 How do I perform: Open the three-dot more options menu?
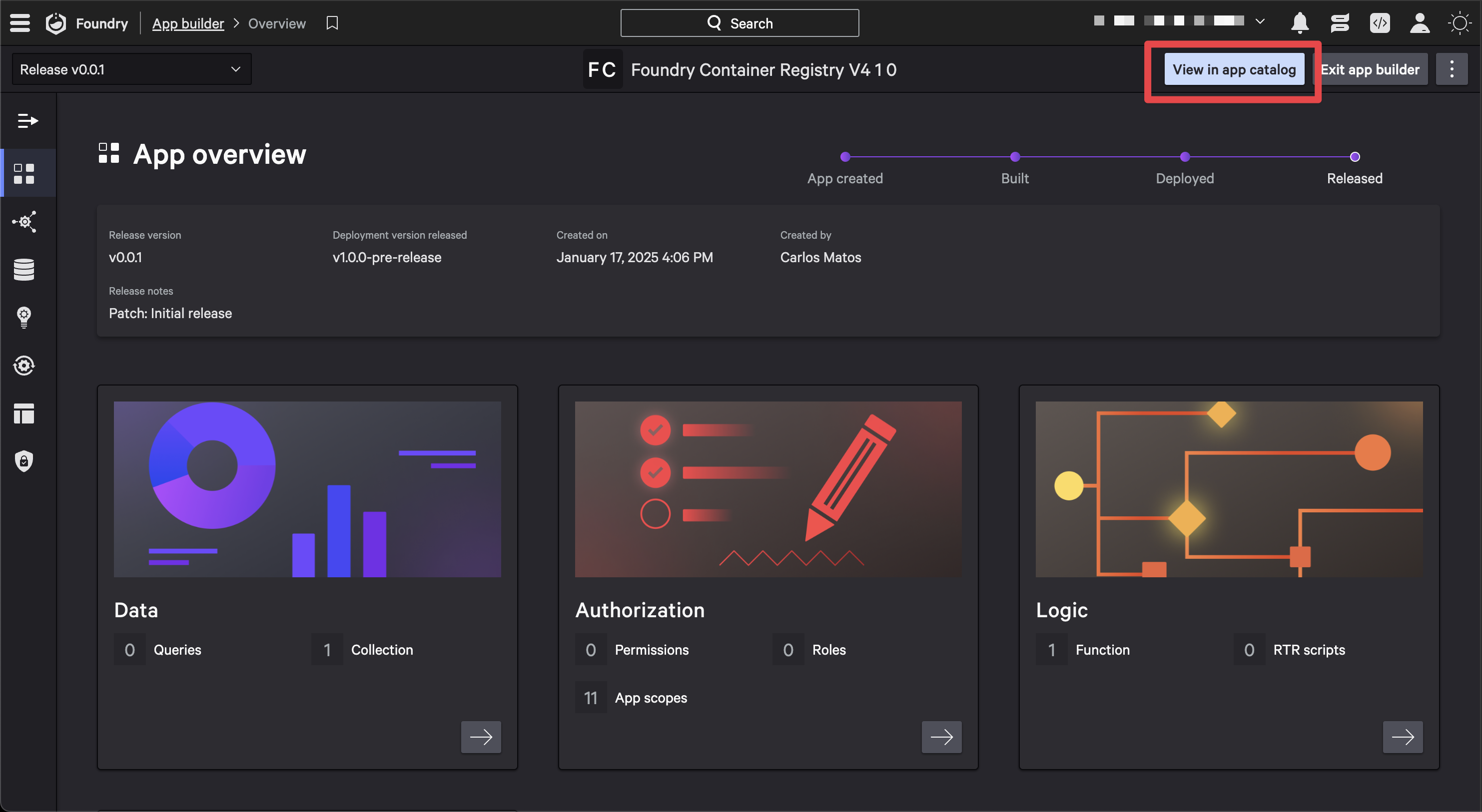click(1452, 69)
